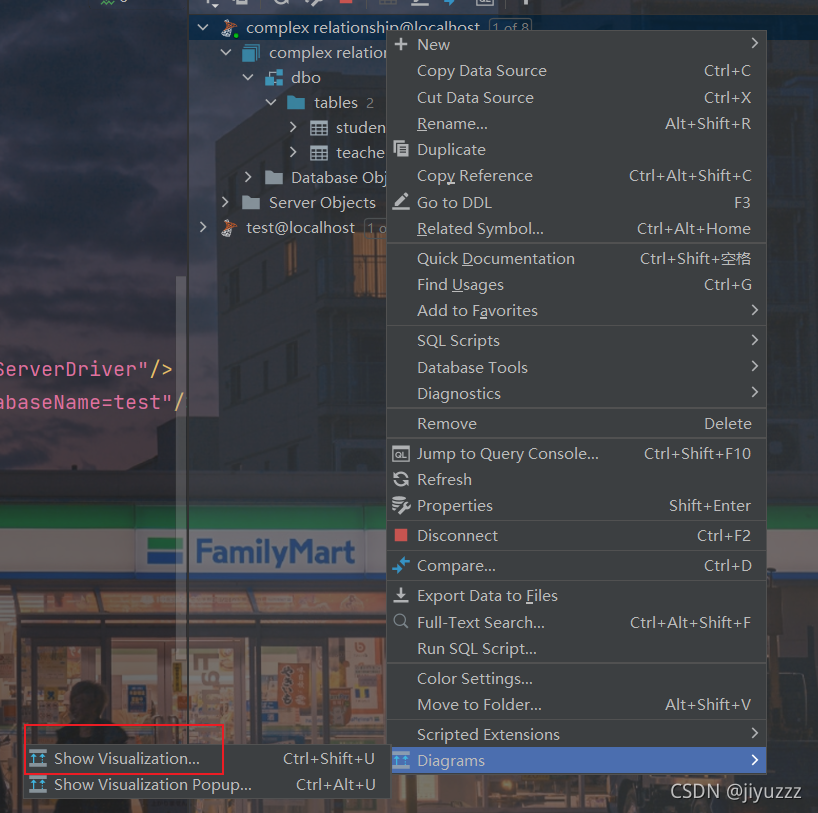Click the vertical editor scrollbar

(181, 467)
